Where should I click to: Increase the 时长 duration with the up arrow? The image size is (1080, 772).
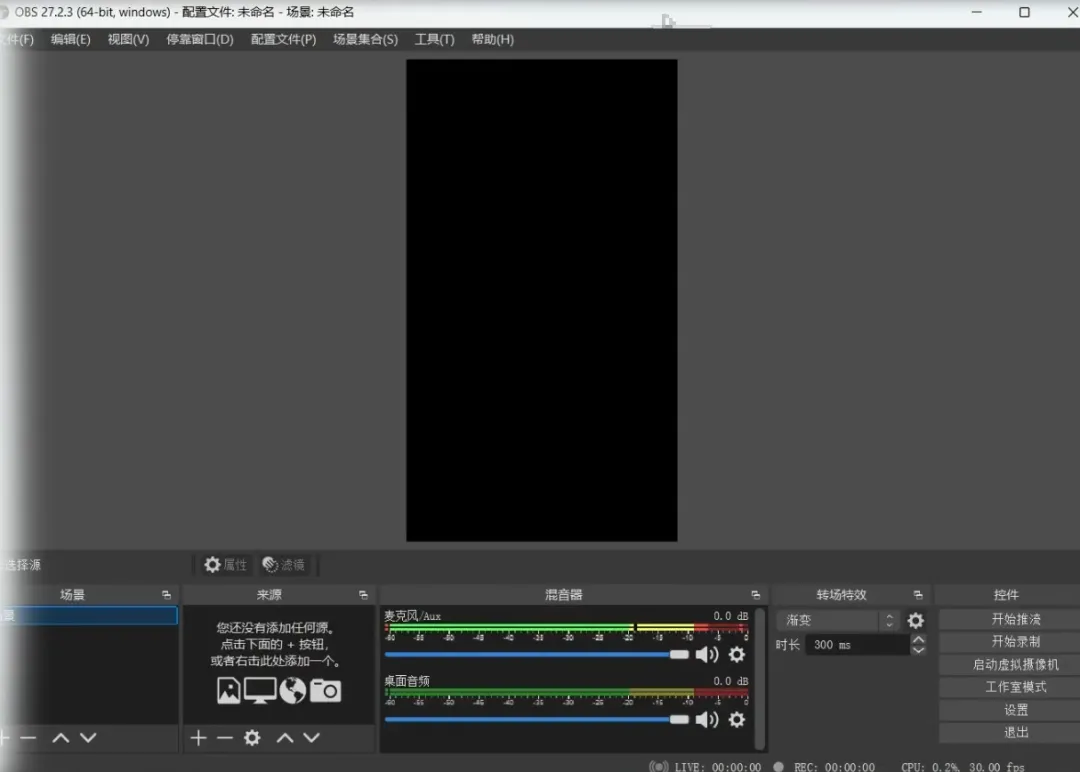(919, 640)
